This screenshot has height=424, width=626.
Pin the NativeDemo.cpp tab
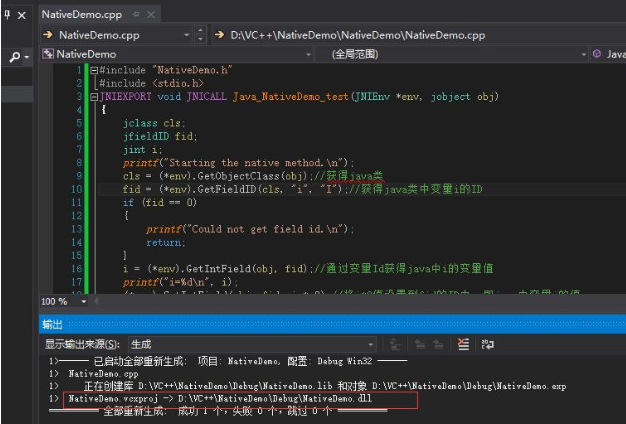[x=136, y=14]
